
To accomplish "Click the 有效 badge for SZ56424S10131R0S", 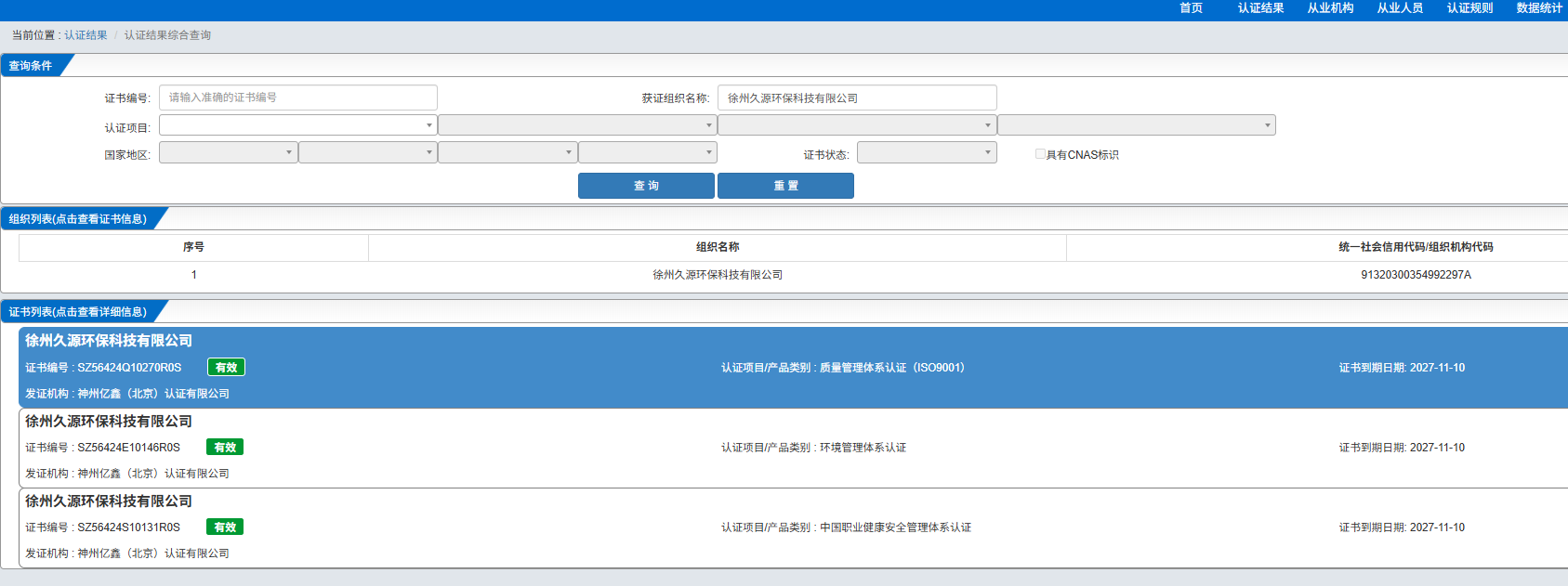I will point(225,527).
